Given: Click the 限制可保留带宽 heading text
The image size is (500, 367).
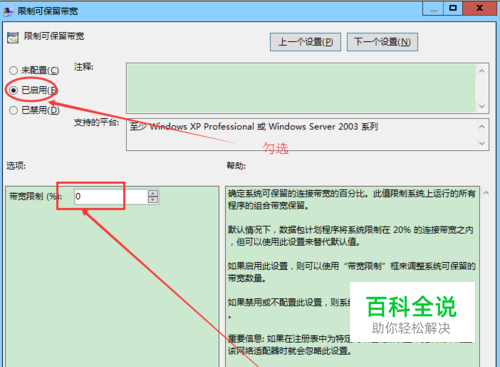Looking at the screenshot, I should (54, 36).
